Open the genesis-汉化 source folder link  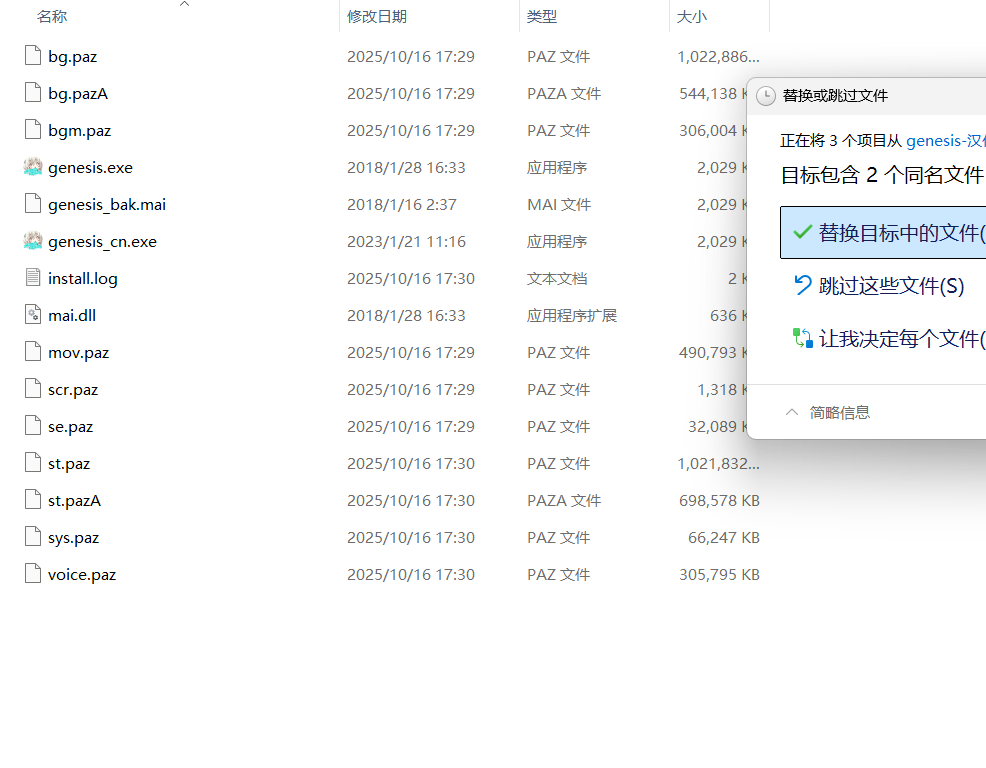[x=945, y=141]
